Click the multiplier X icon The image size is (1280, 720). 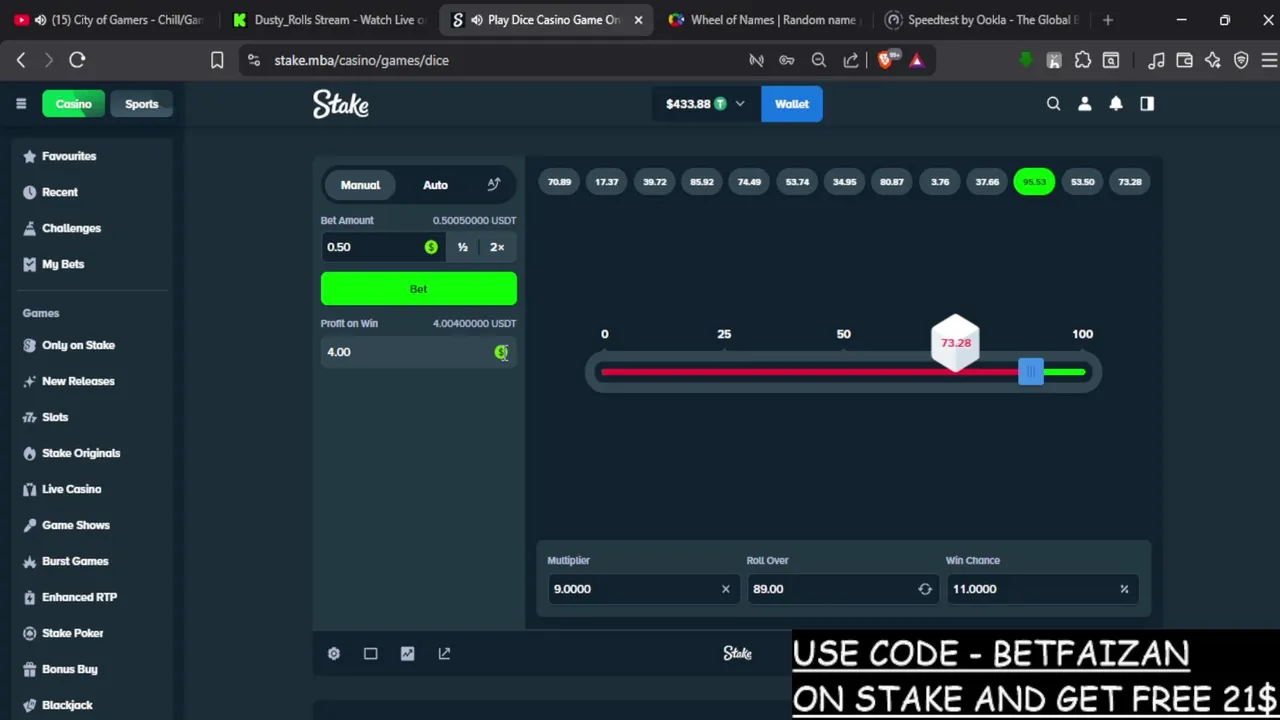tap(726, 589)
